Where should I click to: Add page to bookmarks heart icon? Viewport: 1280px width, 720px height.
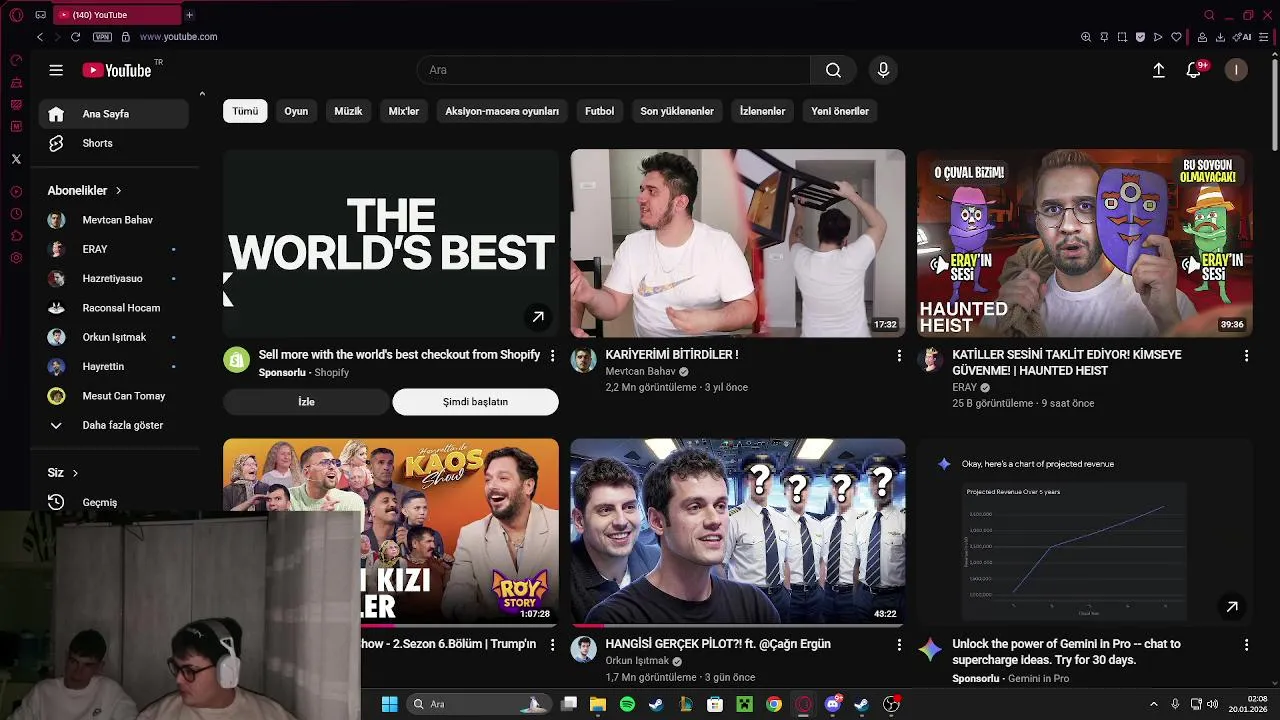pos(1176,37)
